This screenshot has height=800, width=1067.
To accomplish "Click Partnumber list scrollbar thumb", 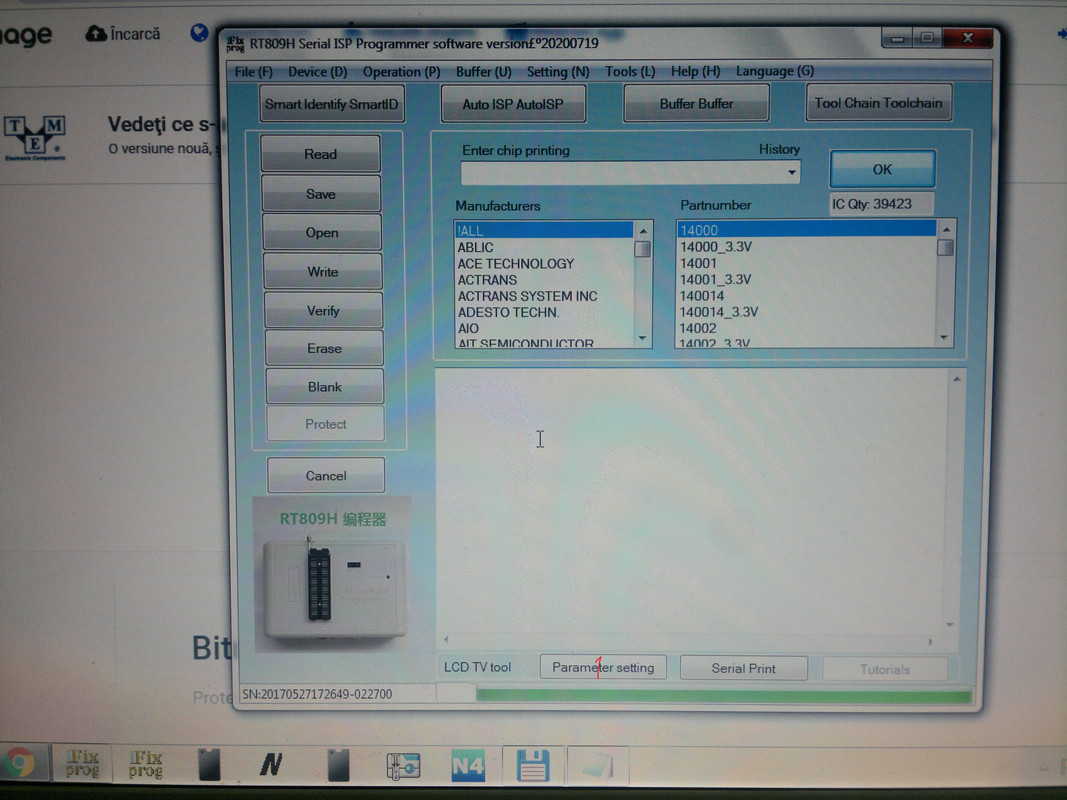I will coord(945,248).
